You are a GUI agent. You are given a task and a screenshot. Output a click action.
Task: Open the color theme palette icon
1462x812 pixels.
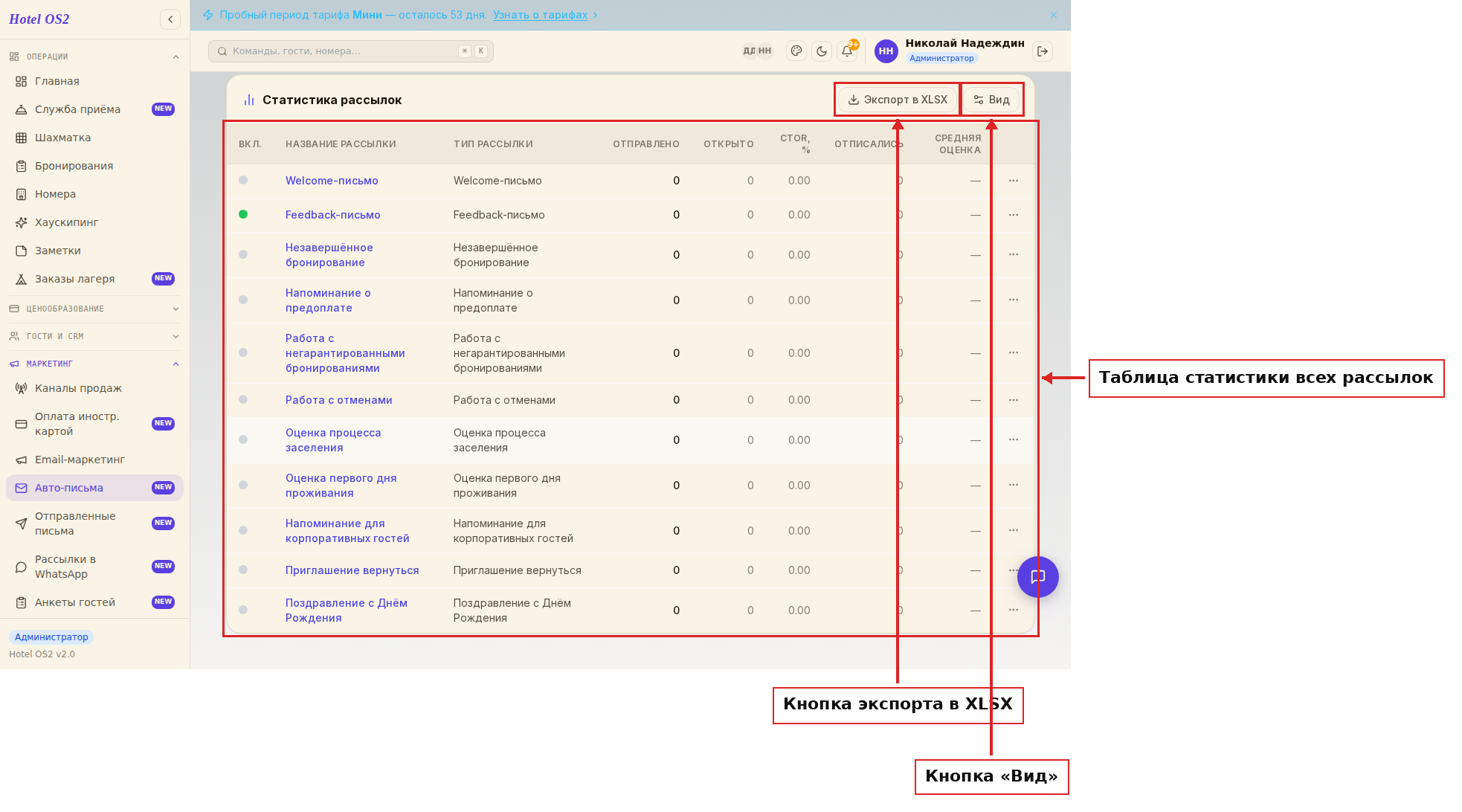tap(796, 51)
